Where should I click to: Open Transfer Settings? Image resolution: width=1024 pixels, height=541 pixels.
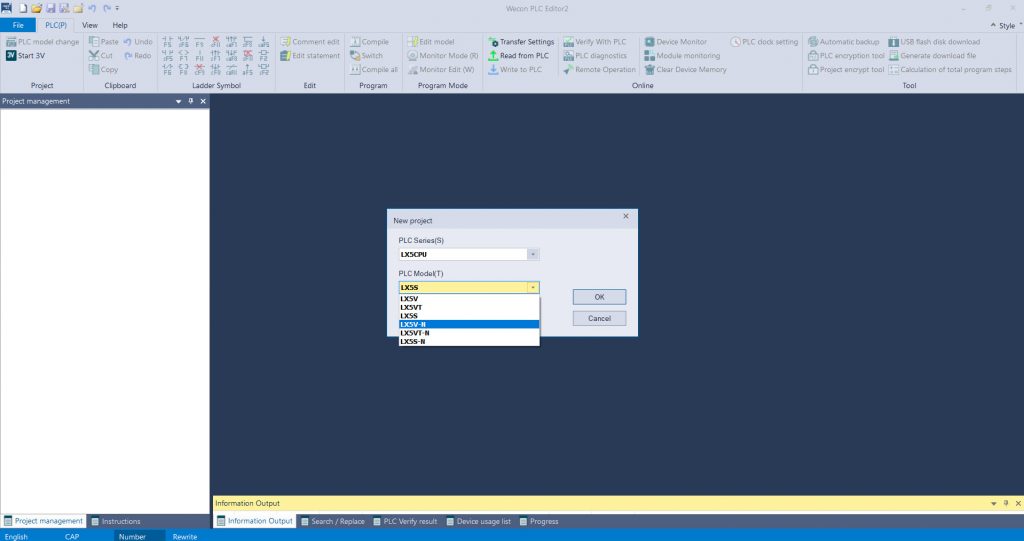coord(521,41)
